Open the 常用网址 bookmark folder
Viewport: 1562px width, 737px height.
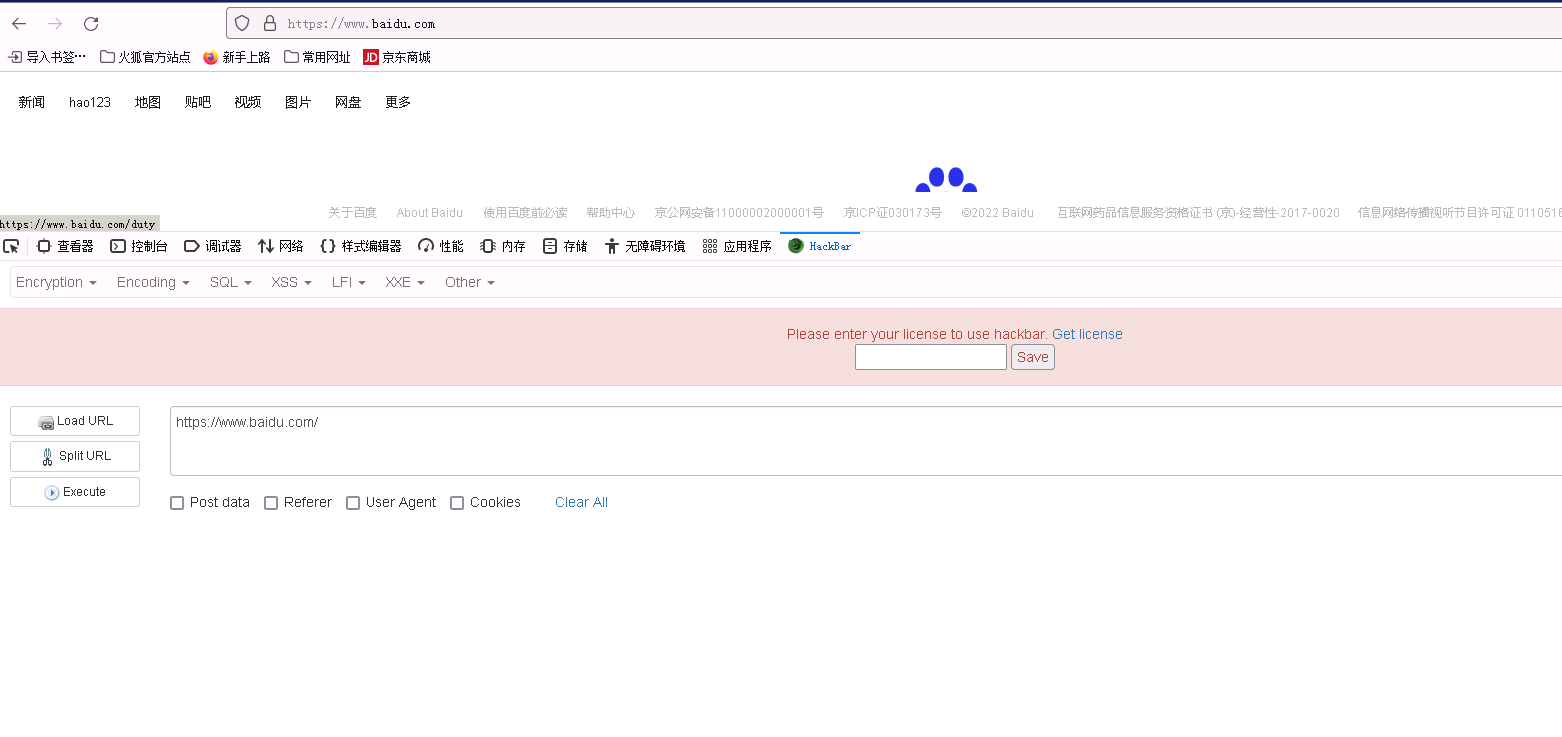(317, 57)
